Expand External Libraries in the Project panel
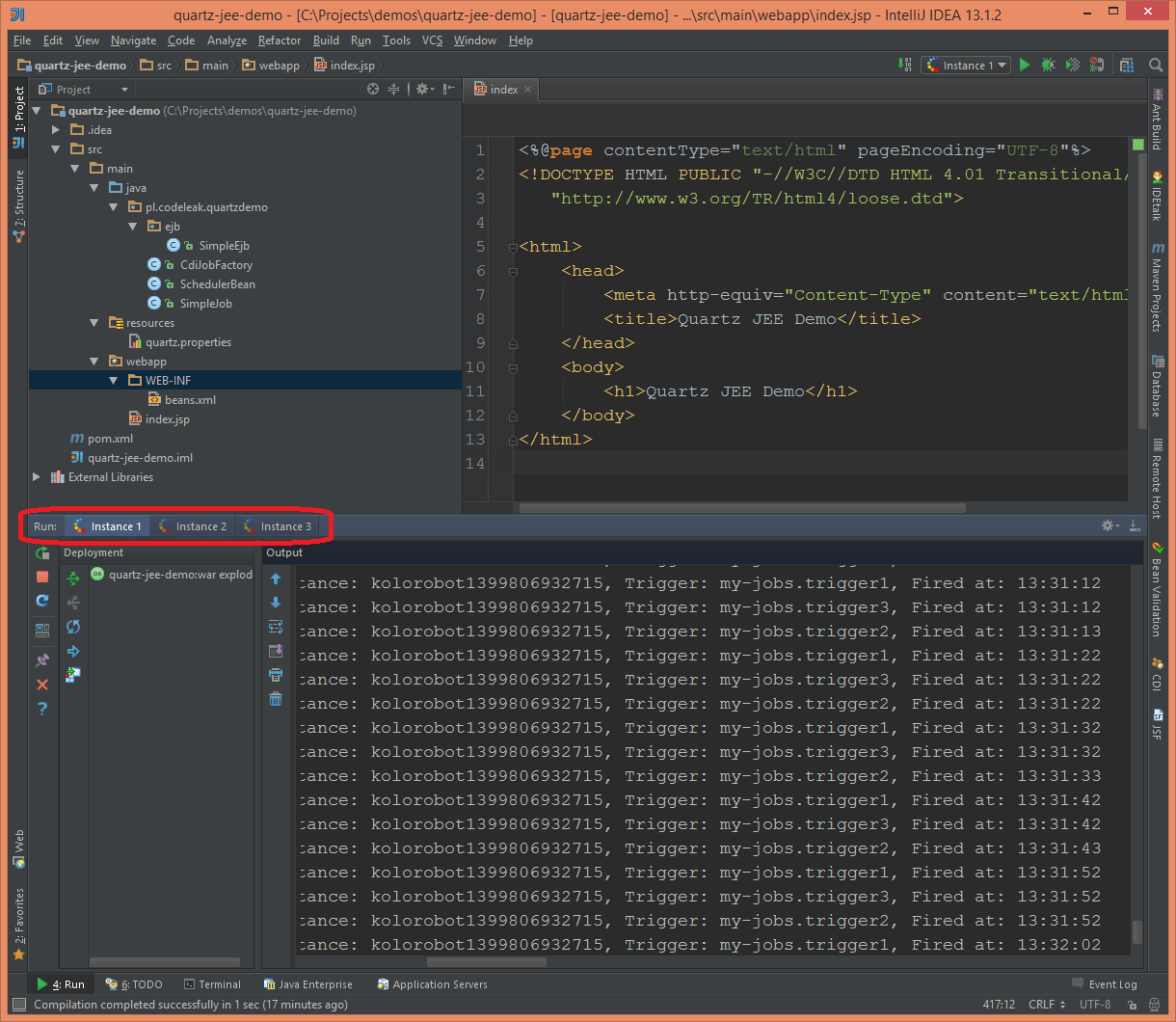Image resolution: width=1176 pixels, height=1022 pixels. [x=36, y=476]
